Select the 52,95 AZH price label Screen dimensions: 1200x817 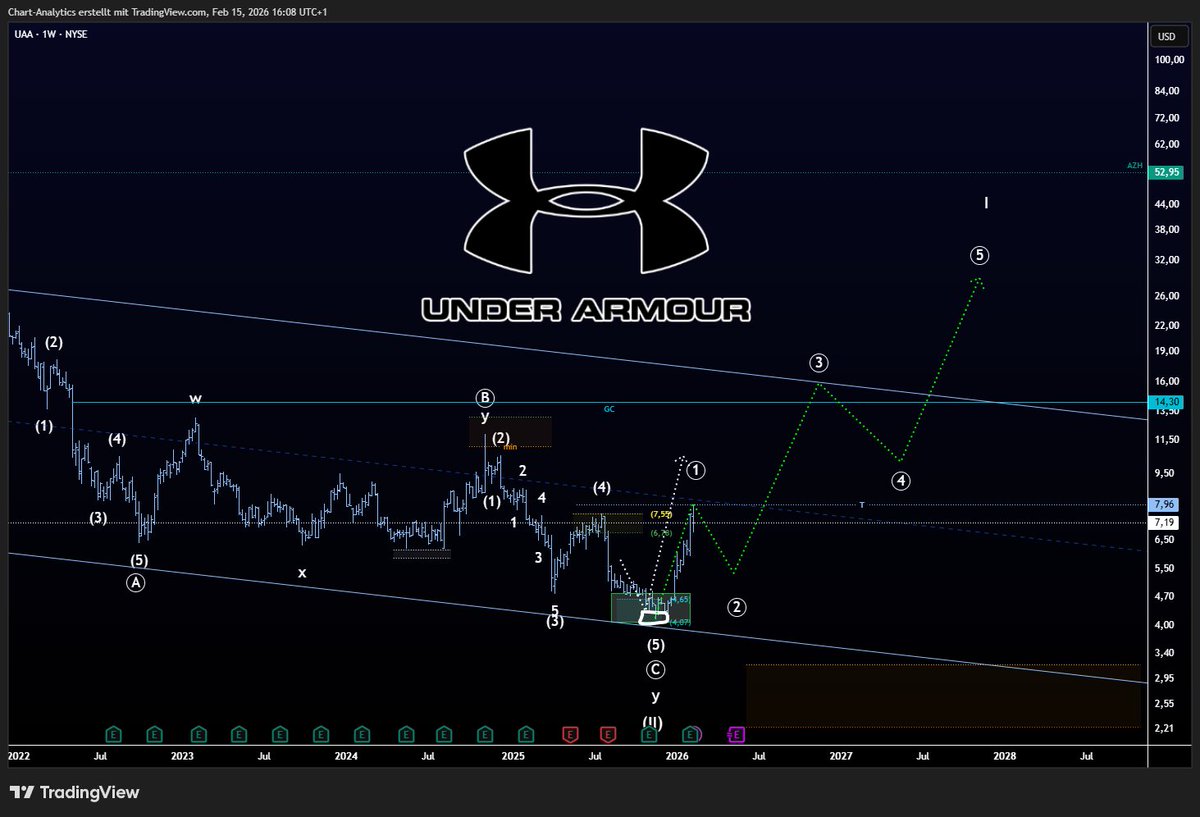[1165, 173]
